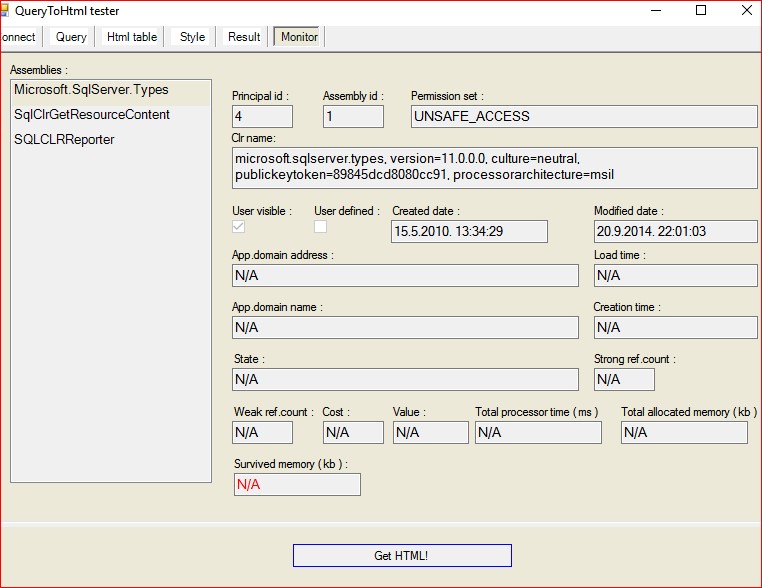Toggle the User visible checkbox
The height and width of the screenshot is (588, 762).
pos(238,227)
